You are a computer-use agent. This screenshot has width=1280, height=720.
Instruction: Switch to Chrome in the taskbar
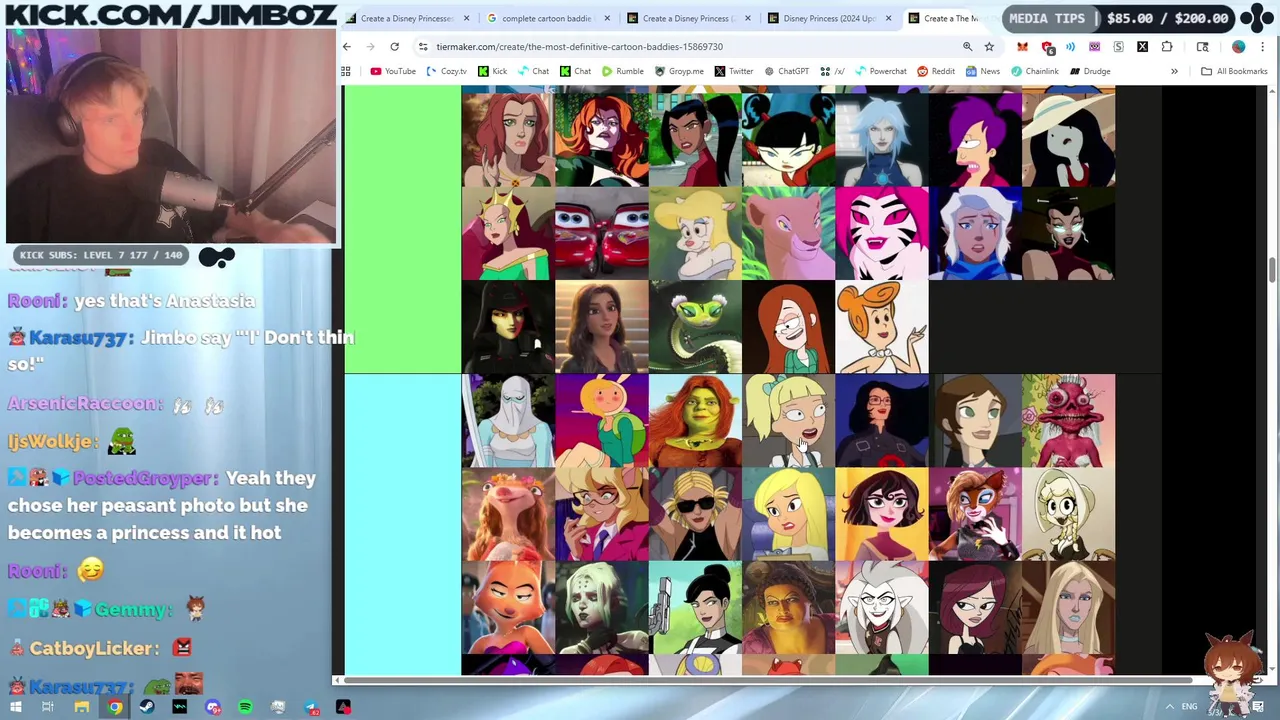click(115, 707)
